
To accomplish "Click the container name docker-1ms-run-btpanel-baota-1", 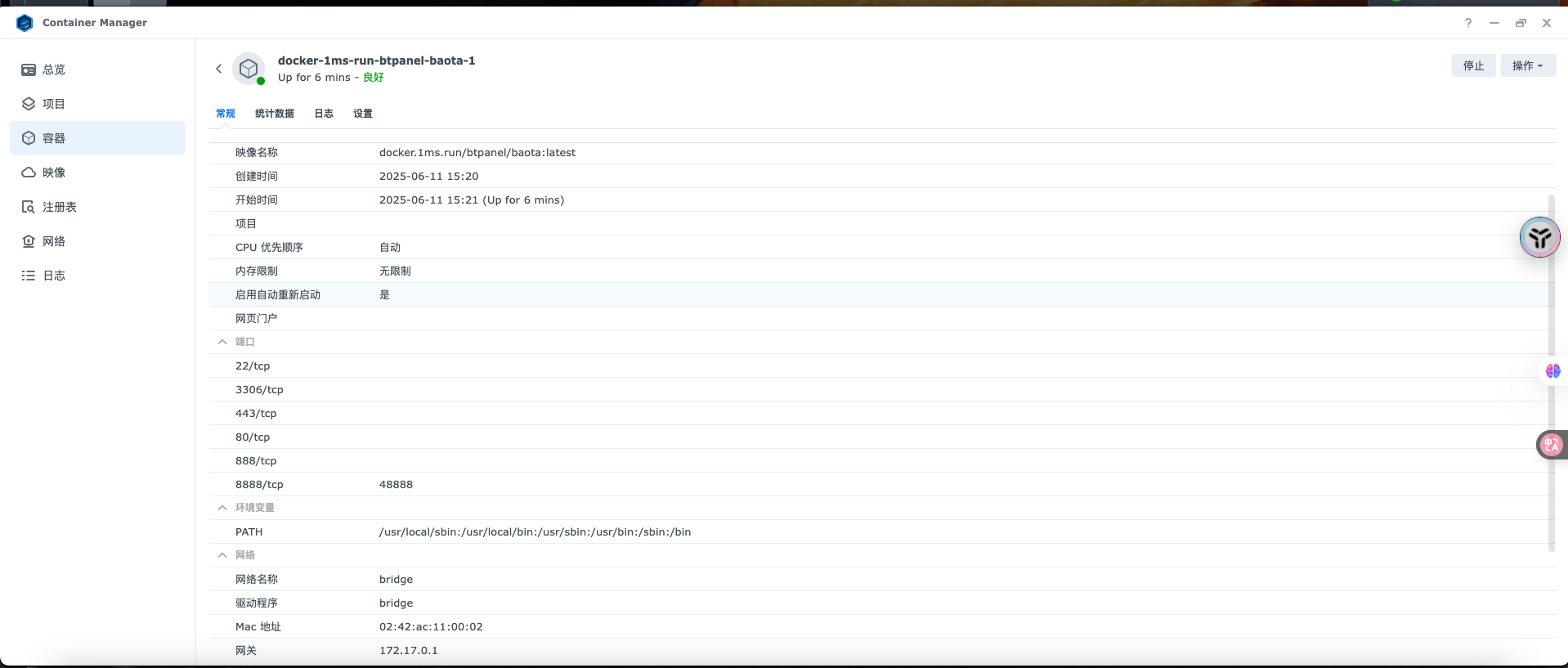I will [x=376, y=61].
